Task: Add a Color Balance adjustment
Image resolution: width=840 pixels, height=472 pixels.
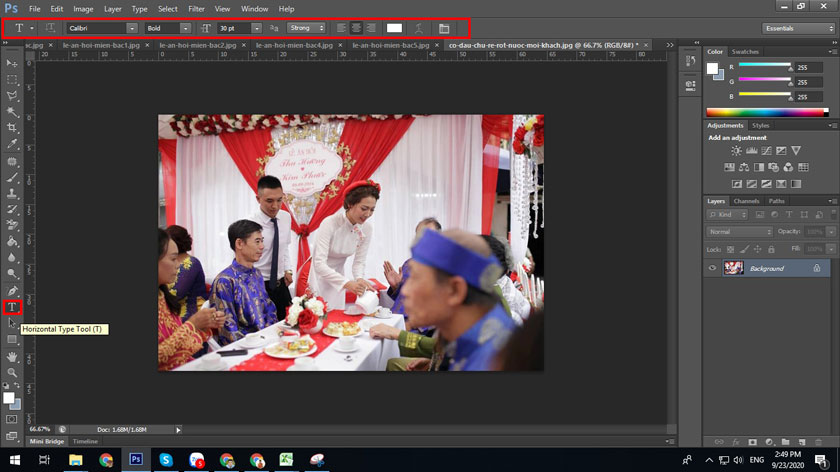Action: coord(744,168)
